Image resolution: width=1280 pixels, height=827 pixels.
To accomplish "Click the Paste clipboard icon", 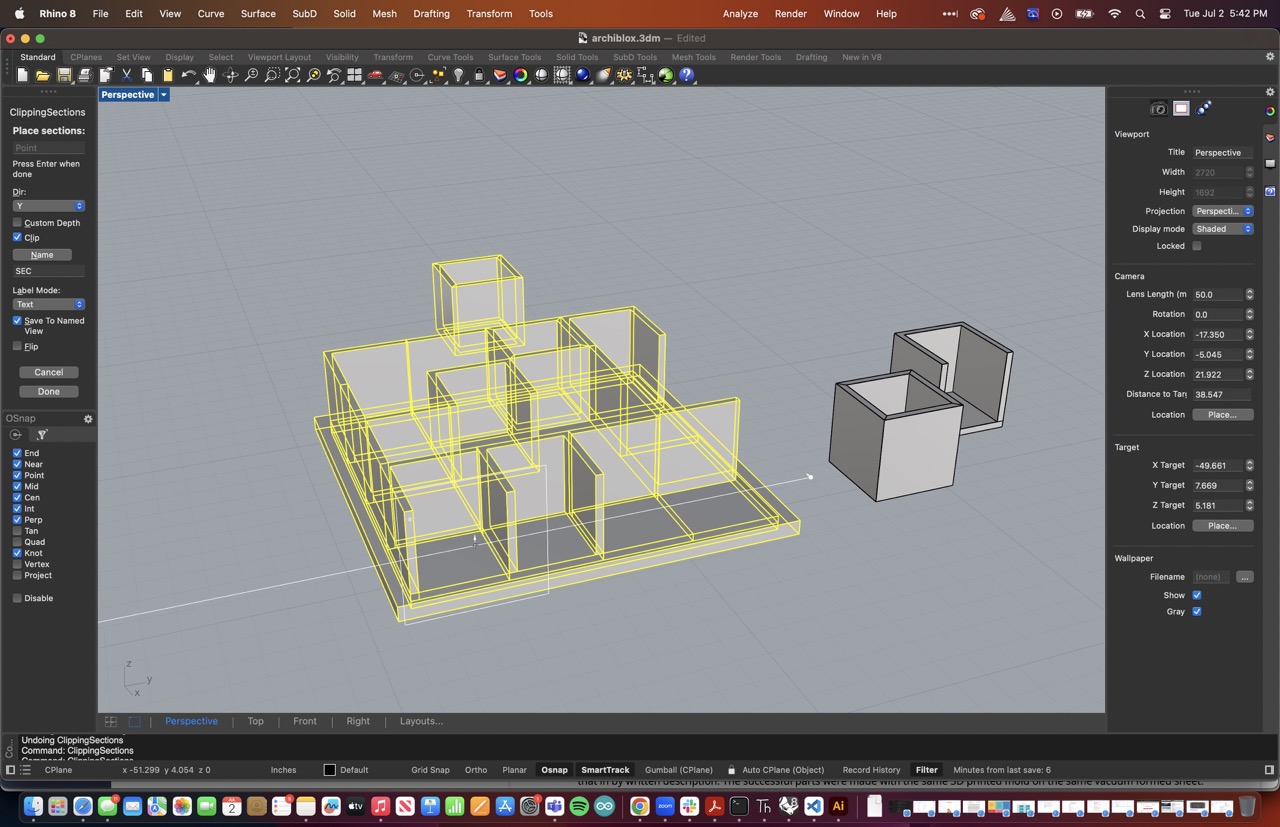I will 168,75.
